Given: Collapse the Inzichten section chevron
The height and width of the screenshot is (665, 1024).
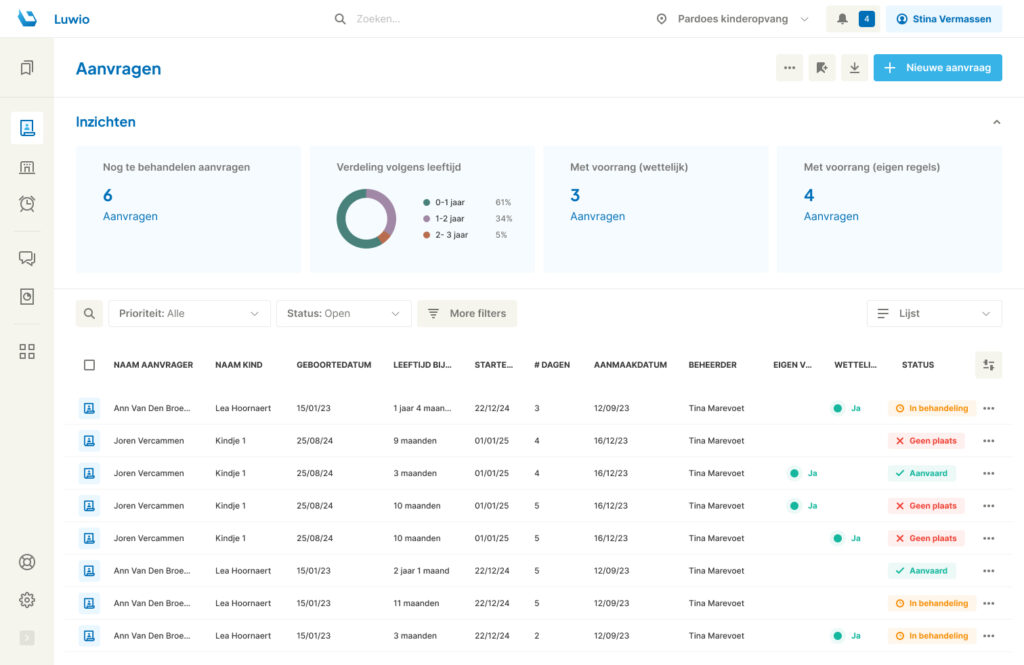Looking at the screenshot, I should coord(997,122).
